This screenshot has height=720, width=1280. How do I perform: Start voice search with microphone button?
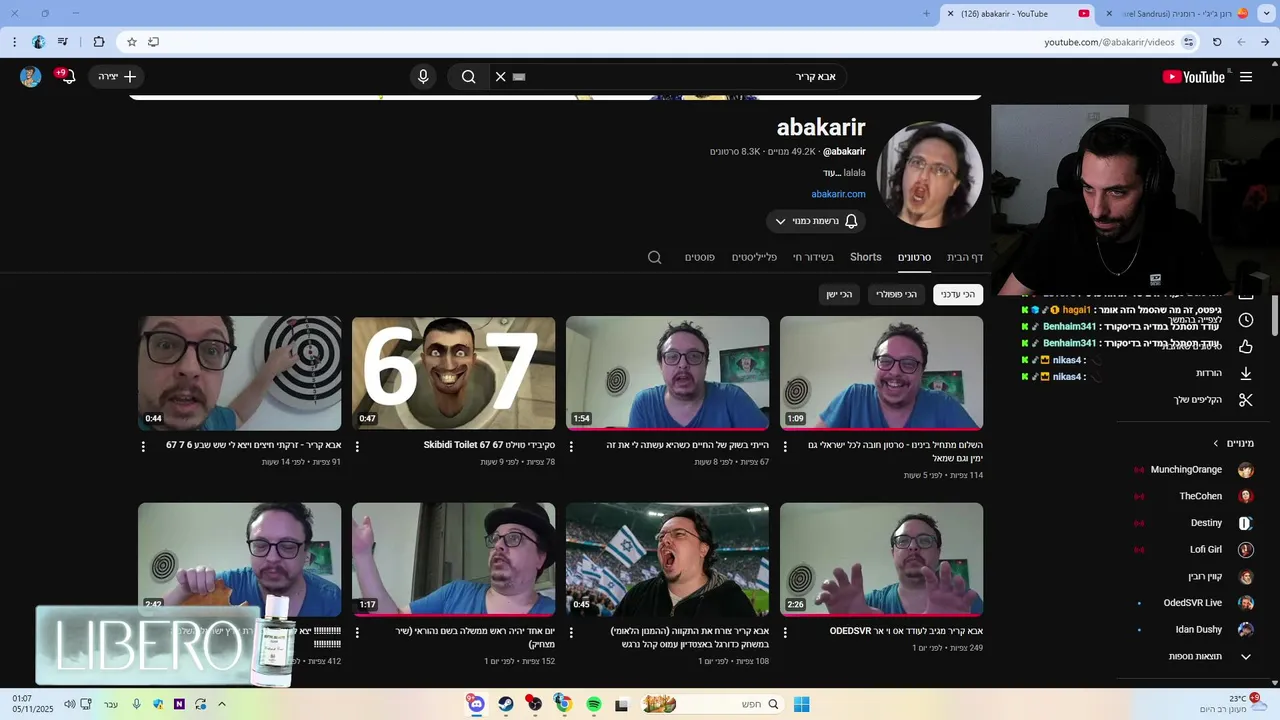(423, 77)
